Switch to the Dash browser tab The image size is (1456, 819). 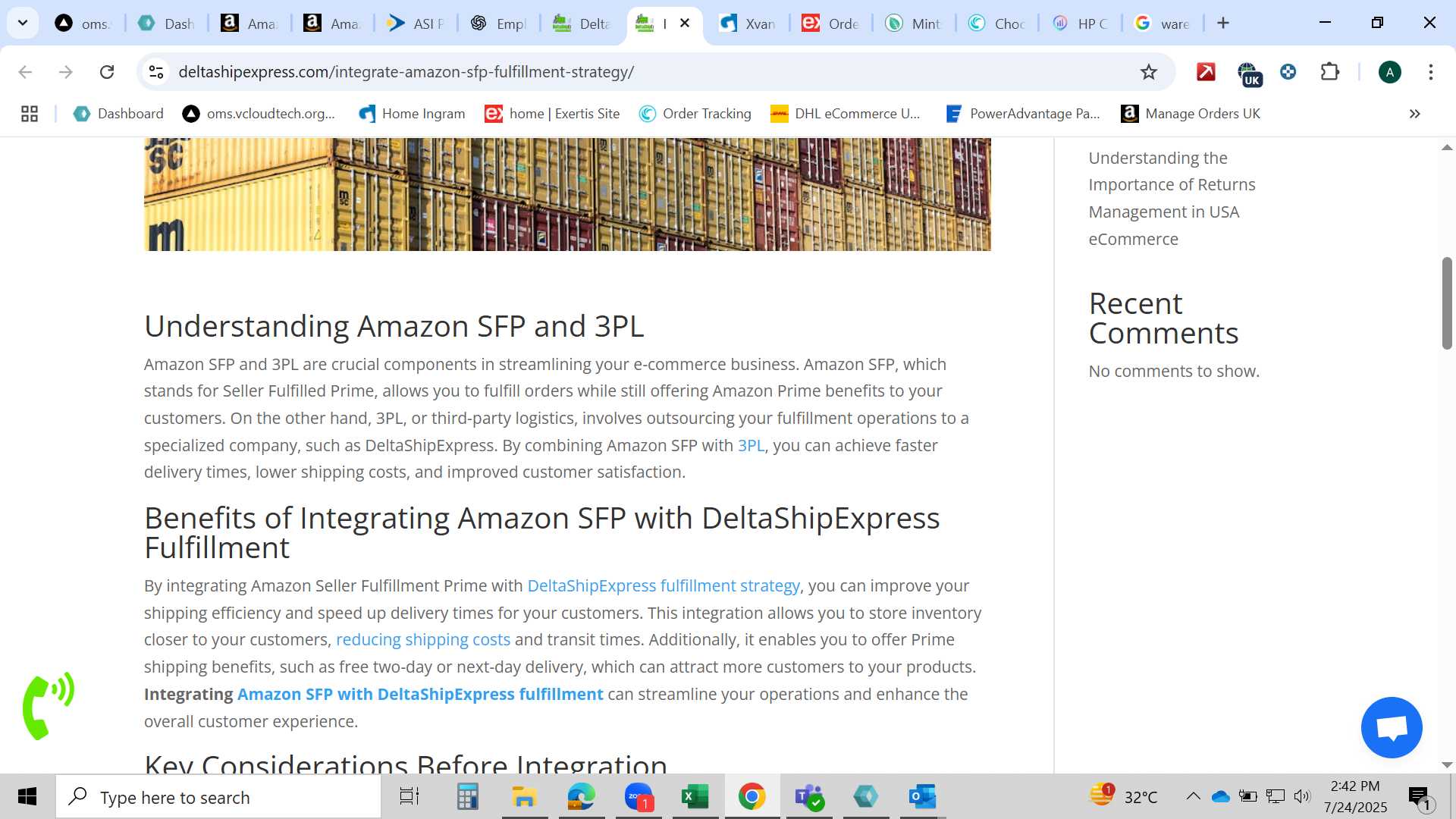(x=167, y=24)
